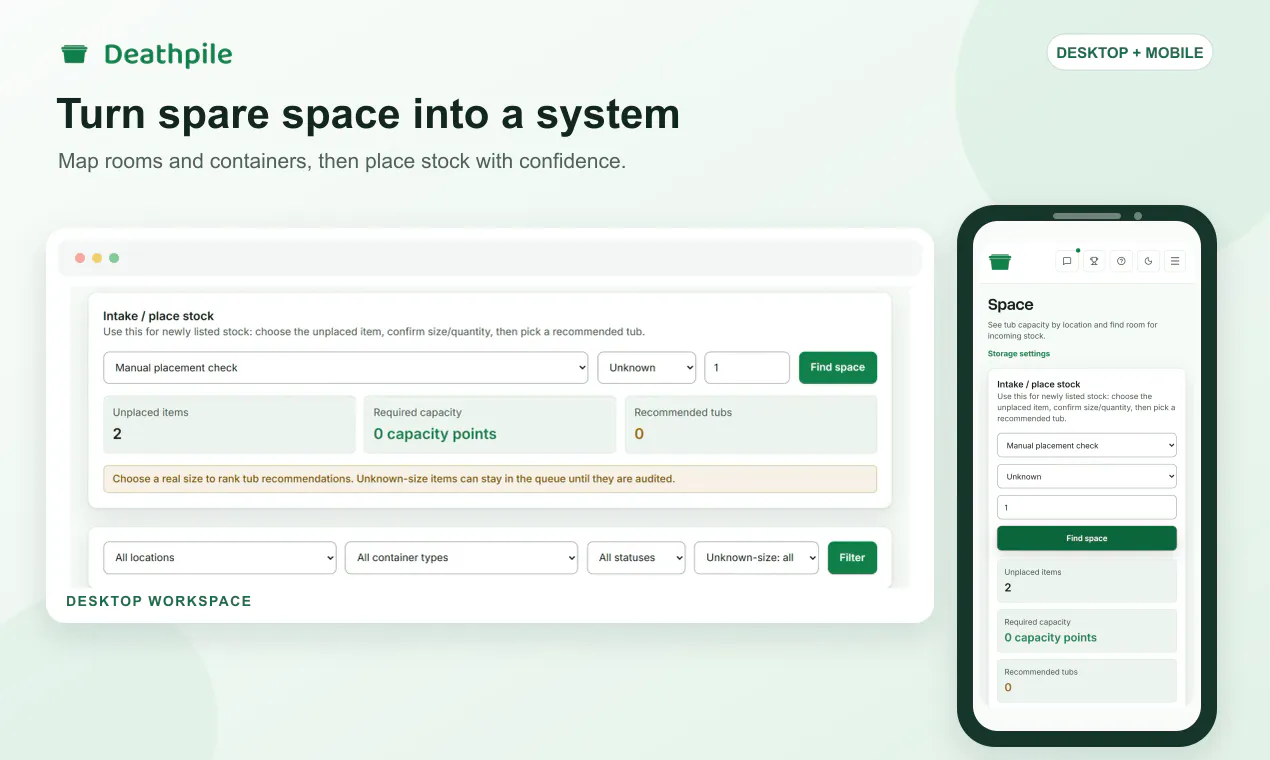Image resolution: width=1270 pixels, height=760 pixels.
Task: Click the Deathpile tub logo in the mobile header
Action: [x=1000, y=261]
